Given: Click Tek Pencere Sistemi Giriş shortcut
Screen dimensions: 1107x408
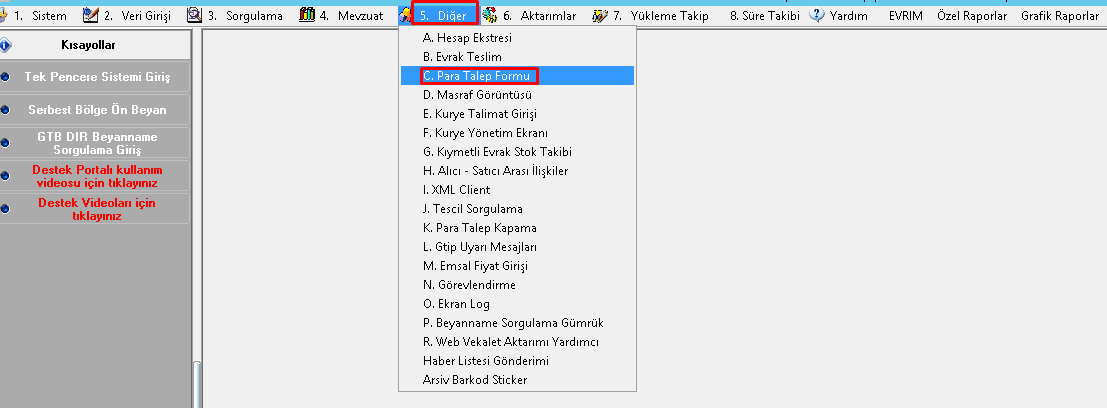Looking at the screenshot, I should 97,77.
